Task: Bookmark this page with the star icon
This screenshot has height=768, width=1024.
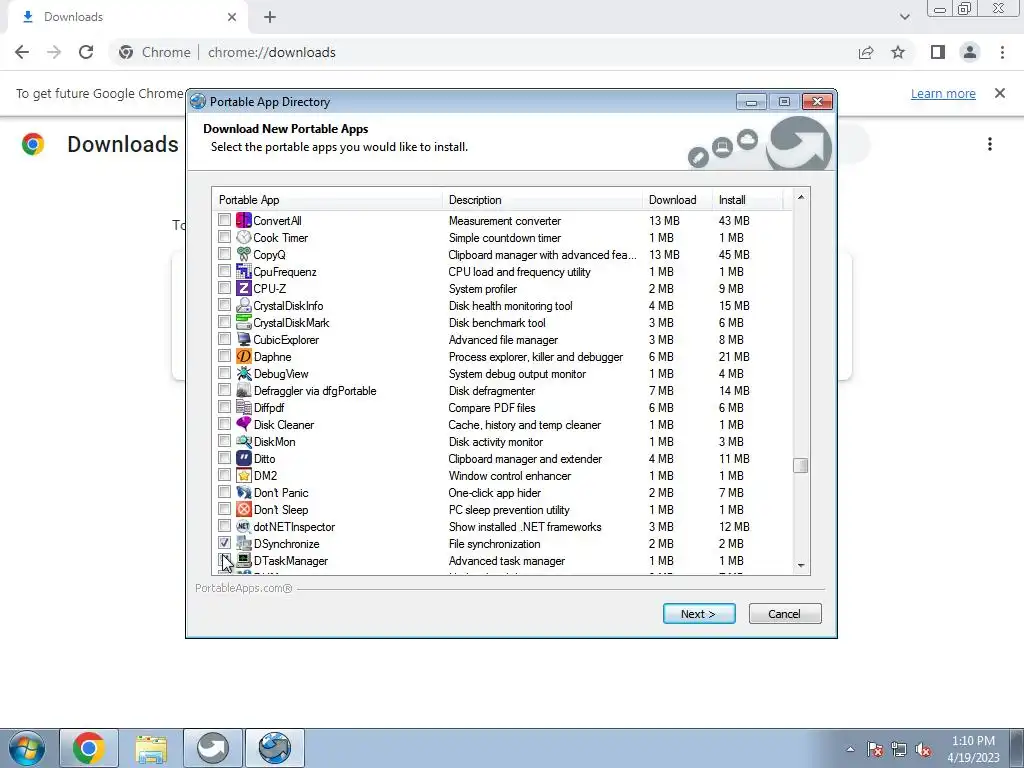Action: (x=898, y=52)
